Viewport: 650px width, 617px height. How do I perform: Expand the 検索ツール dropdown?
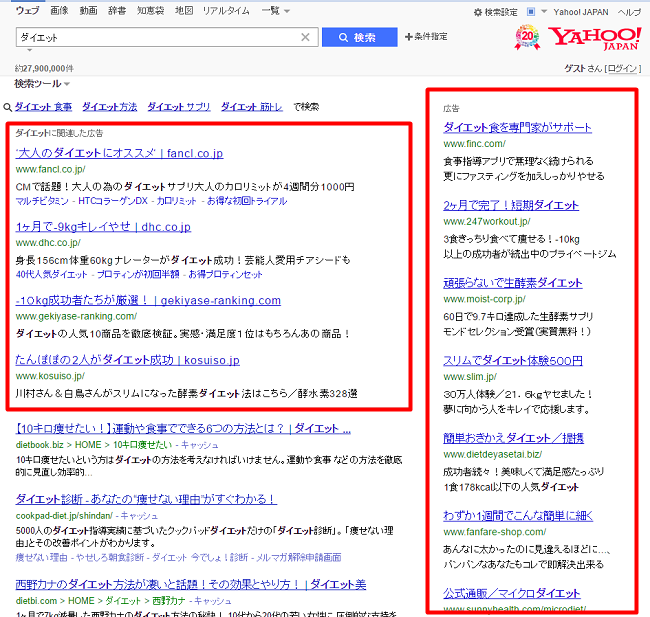pos(42,84)
